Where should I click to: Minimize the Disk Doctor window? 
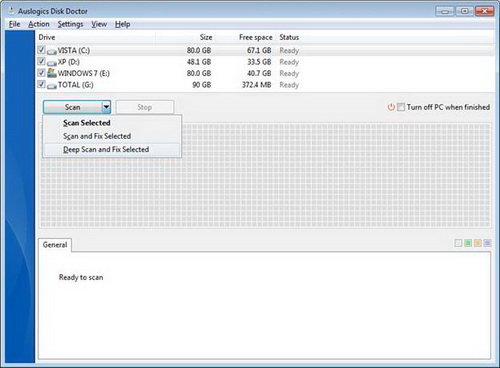(445, 11)
